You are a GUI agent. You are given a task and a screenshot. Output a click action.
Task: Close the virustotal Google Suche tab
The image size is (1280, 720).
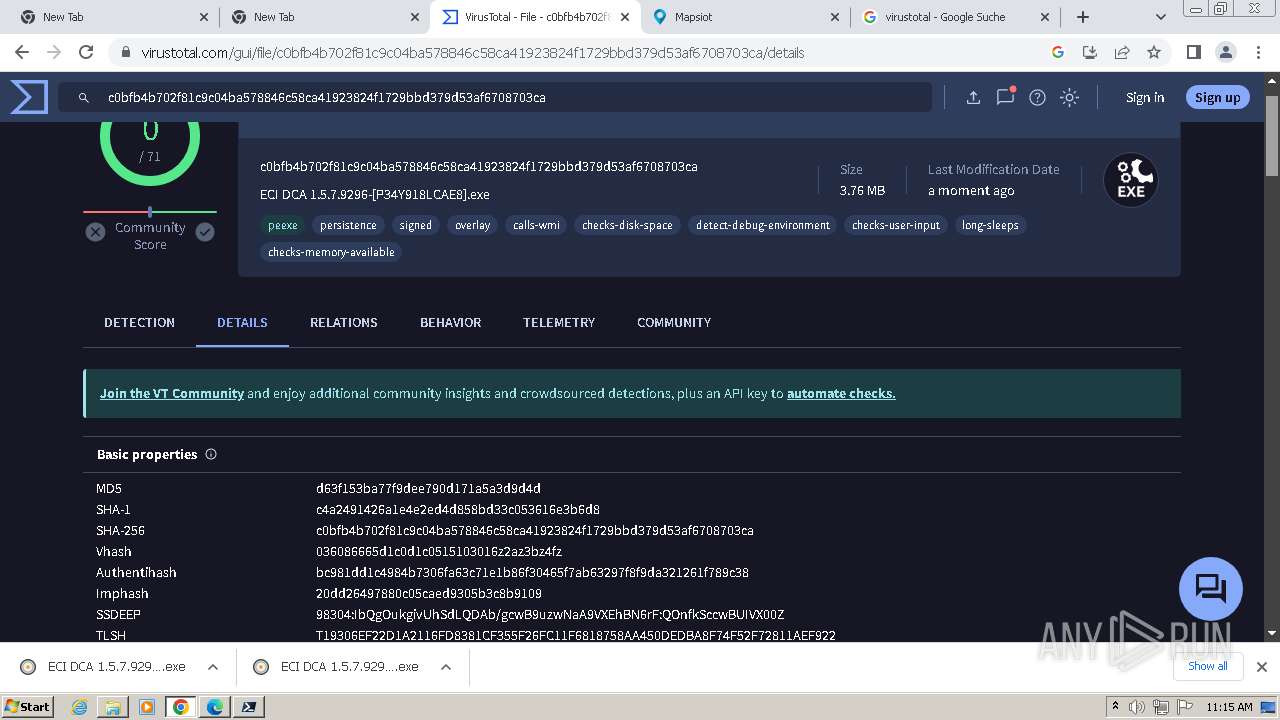click(x=1045, y=17)
